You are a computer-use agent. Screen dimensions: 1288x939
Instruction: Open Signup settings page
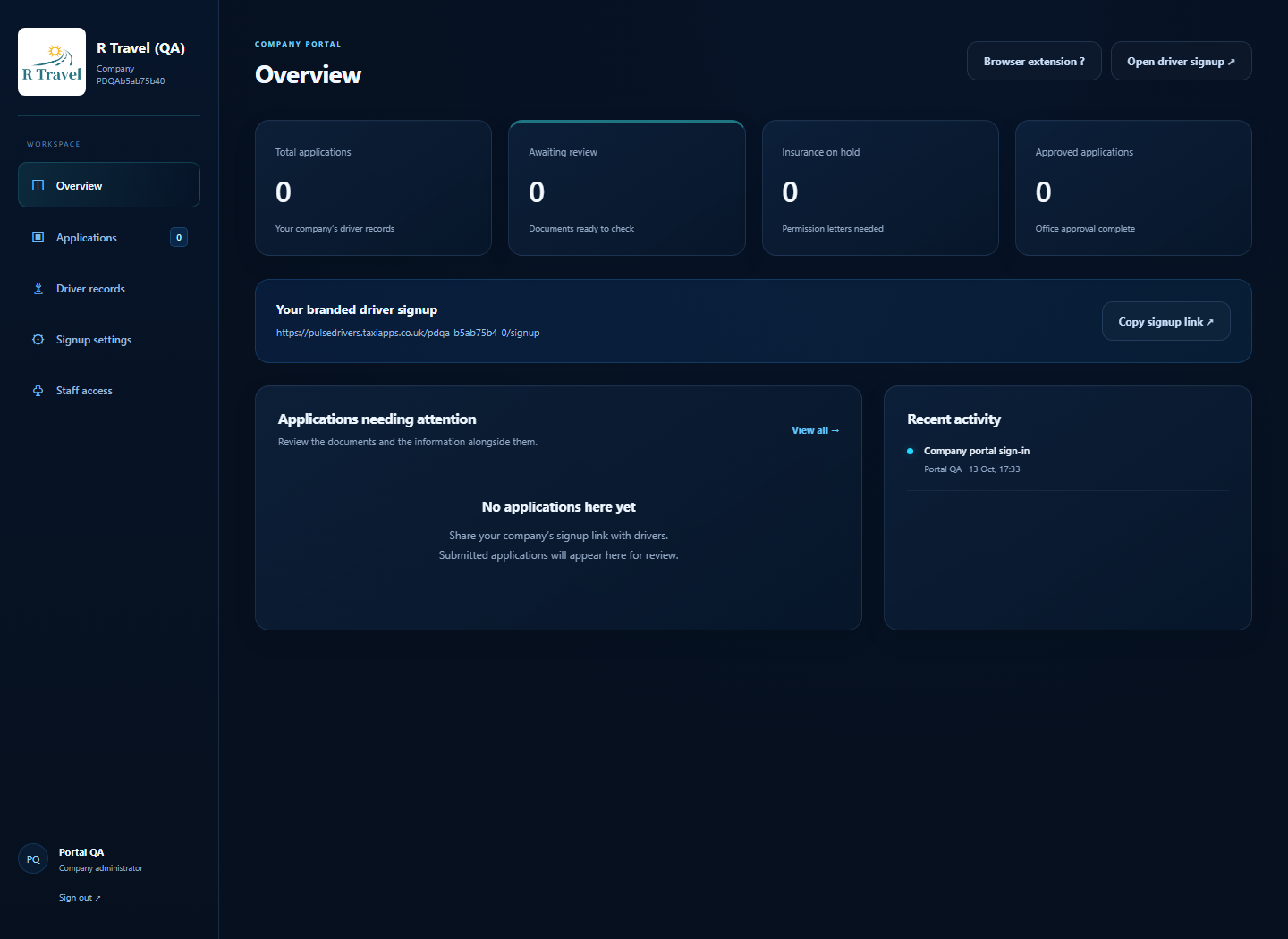coord(109,339)
